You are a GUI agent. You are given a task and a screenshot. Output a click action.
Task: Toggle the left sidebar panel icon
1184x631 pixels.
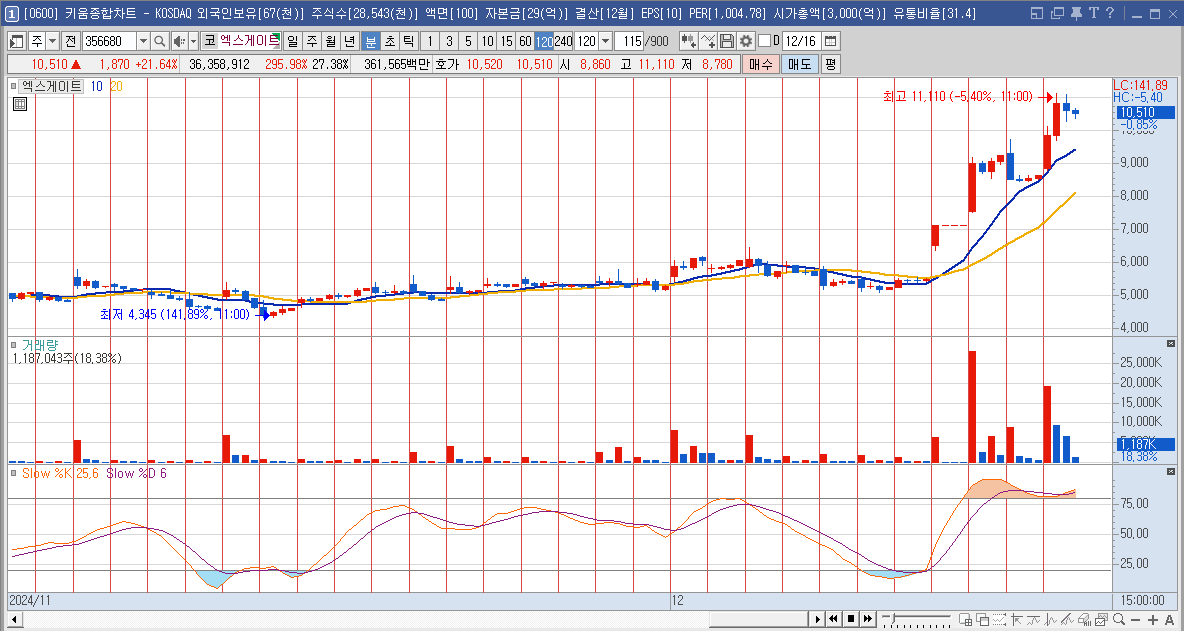point(17,41)
